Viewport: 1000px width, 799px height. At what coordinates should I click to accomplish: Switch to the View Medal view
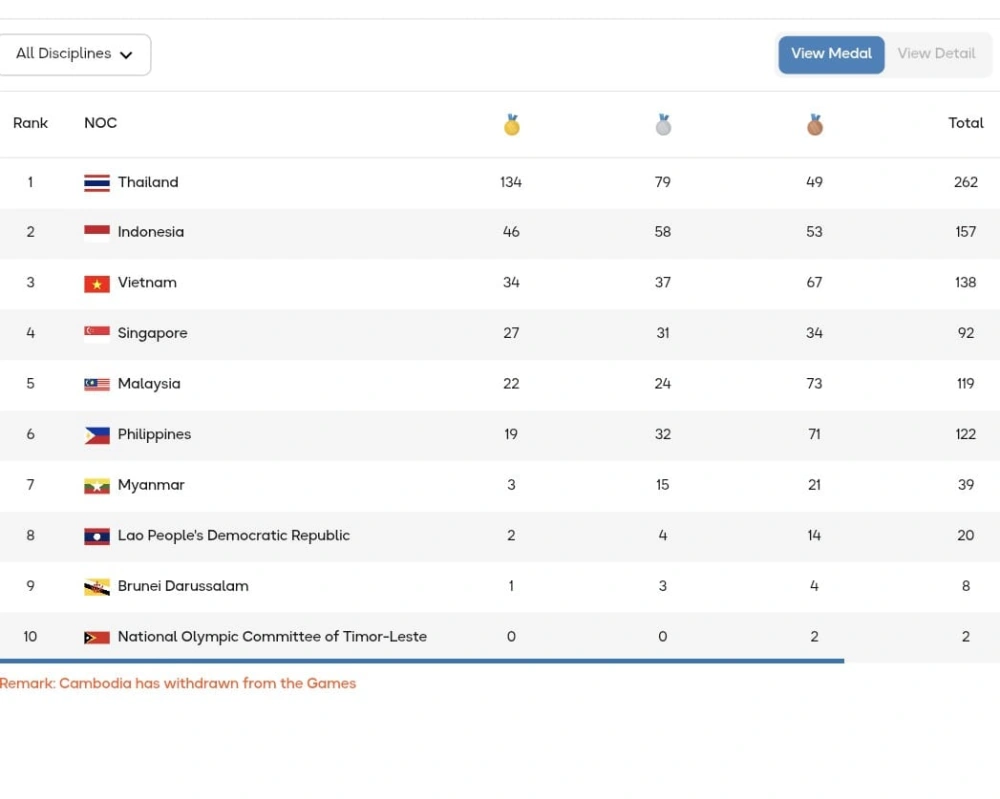tap(831, 54)
